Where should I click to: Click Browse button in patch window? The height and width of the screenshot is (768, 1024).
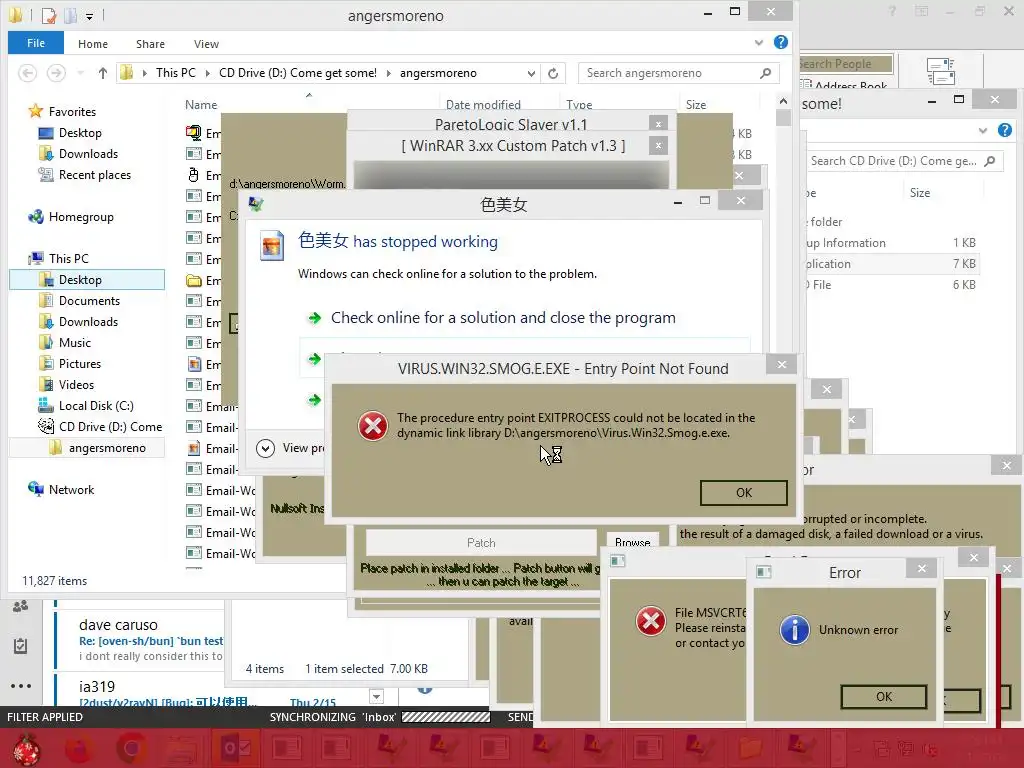632,542
